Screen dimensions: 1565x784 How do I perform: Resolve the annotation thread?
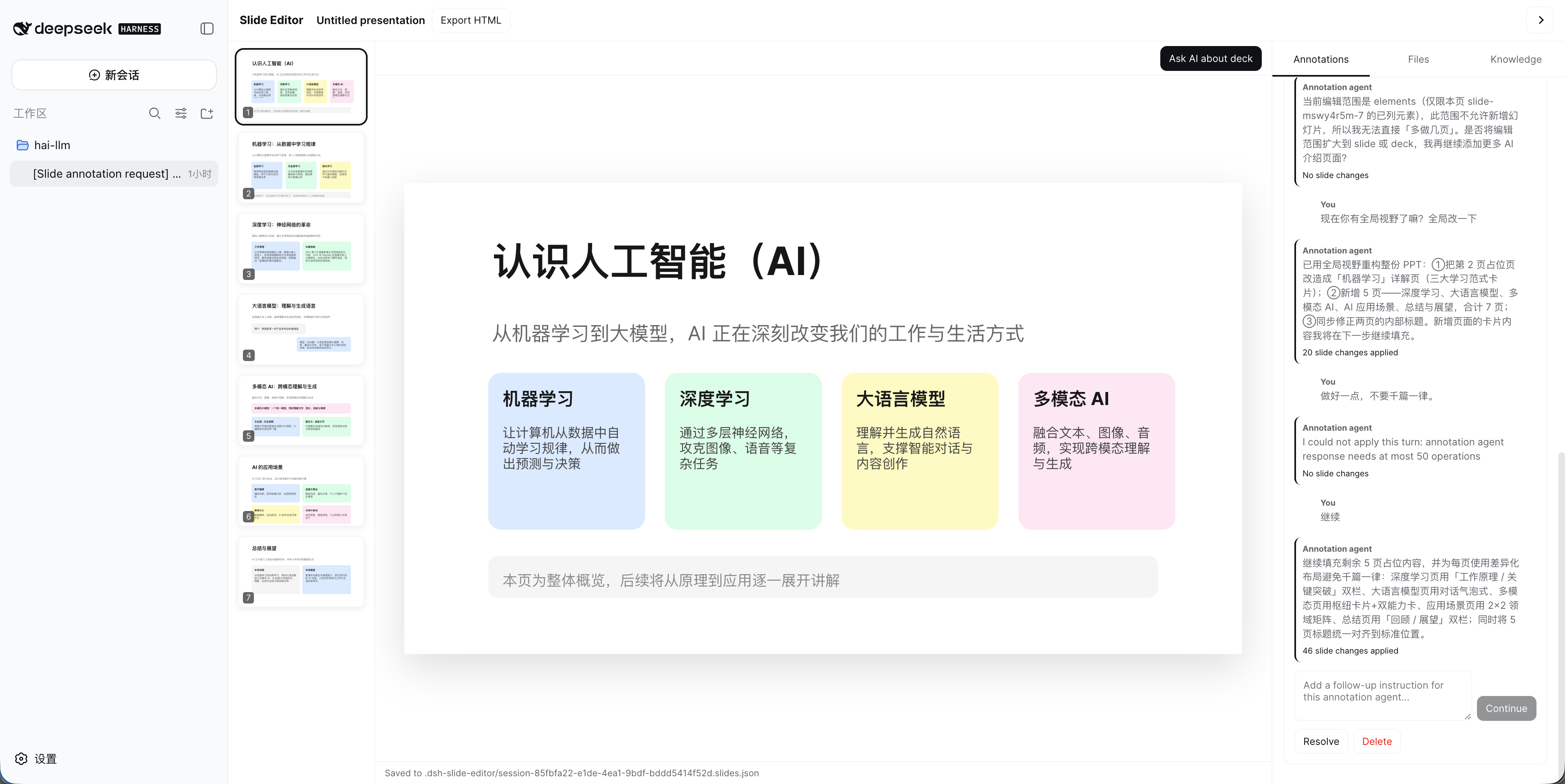[x=1321, y=742]
